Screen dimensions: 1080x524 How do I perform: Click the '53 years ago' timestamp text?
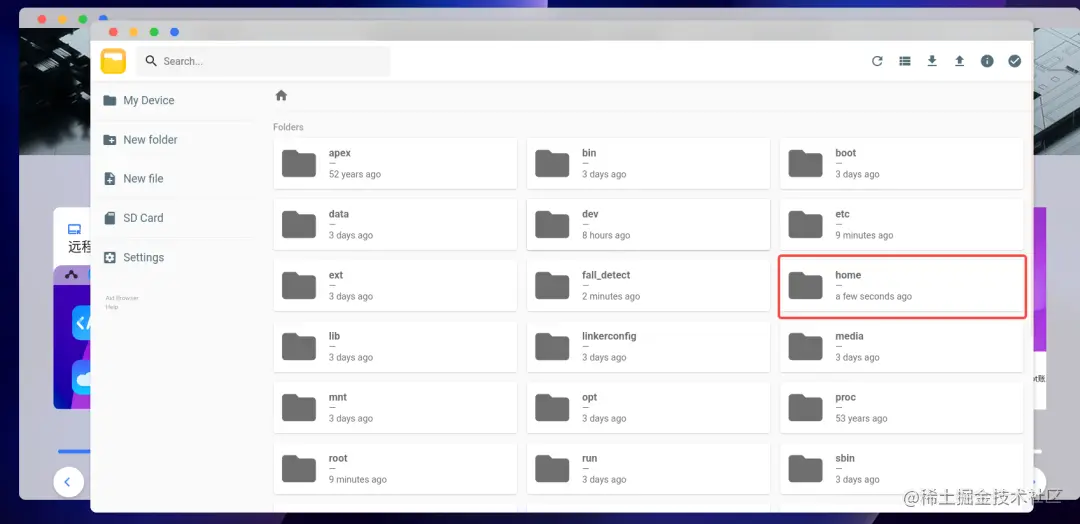tap(861, 419)
